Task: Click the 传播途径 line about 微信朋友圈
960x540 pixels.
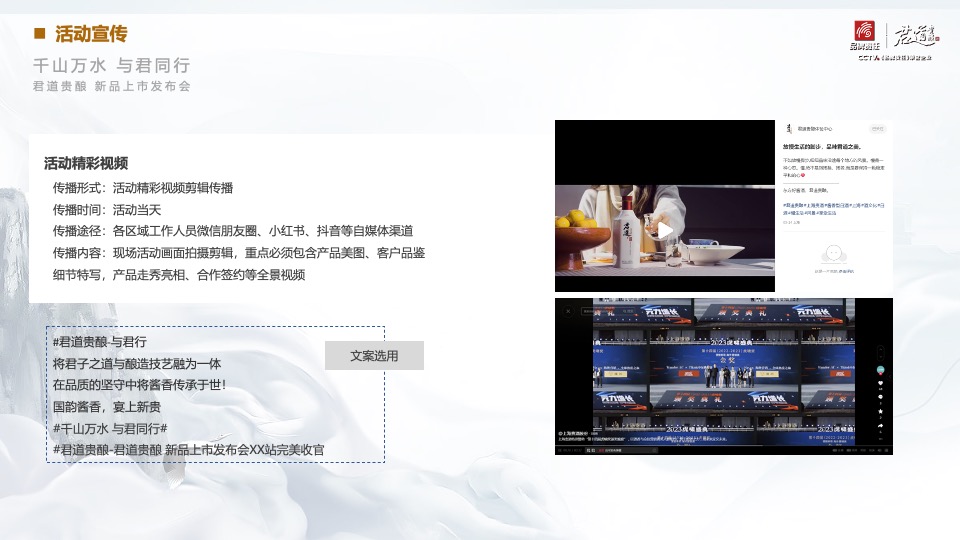Action: pos(233,231)
